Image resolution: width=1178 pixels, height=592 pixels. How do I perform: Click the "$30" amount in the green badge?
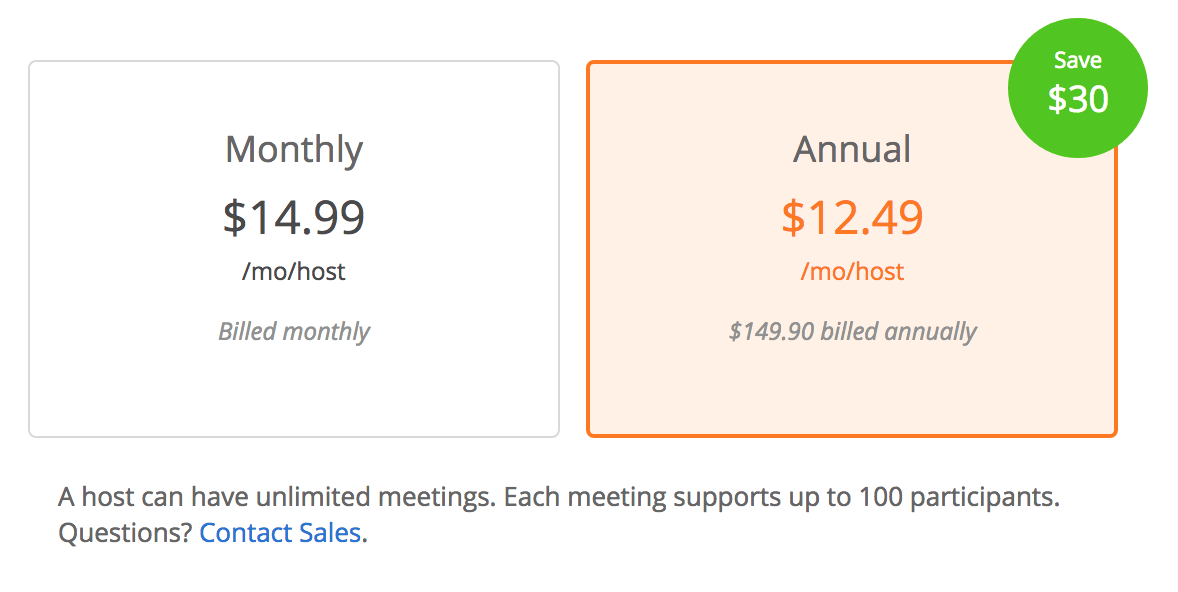tap(1078, 98)
